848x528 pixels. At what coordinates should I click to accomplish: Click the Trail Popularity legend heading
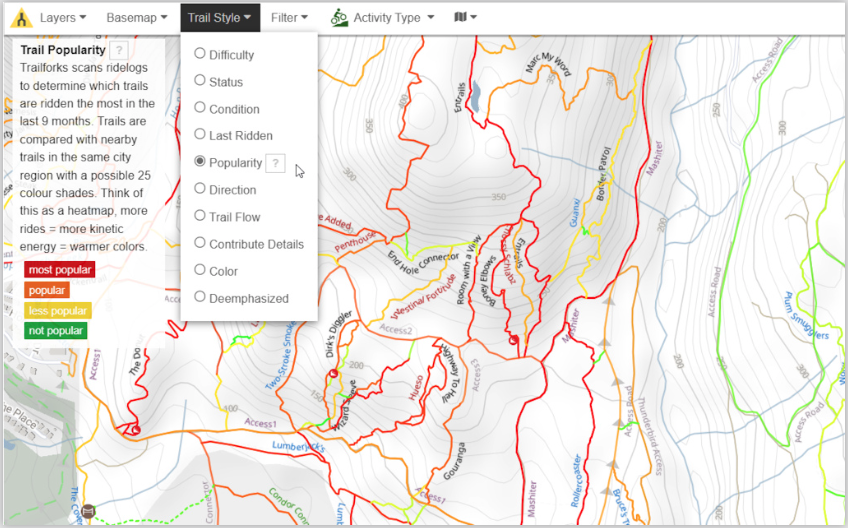(x=63, y=50)
